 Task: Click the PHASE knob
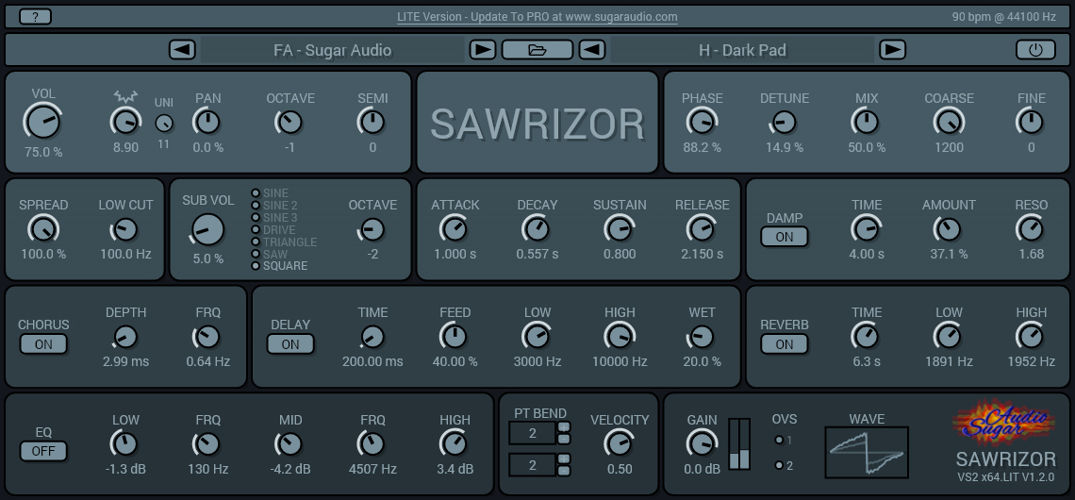click(702, 122)
